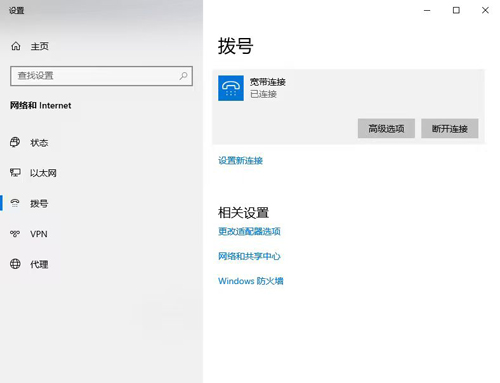Viewport: 500px width, 383px height.
Task: Click the 相关设置 heading
Action: point(243,213)
